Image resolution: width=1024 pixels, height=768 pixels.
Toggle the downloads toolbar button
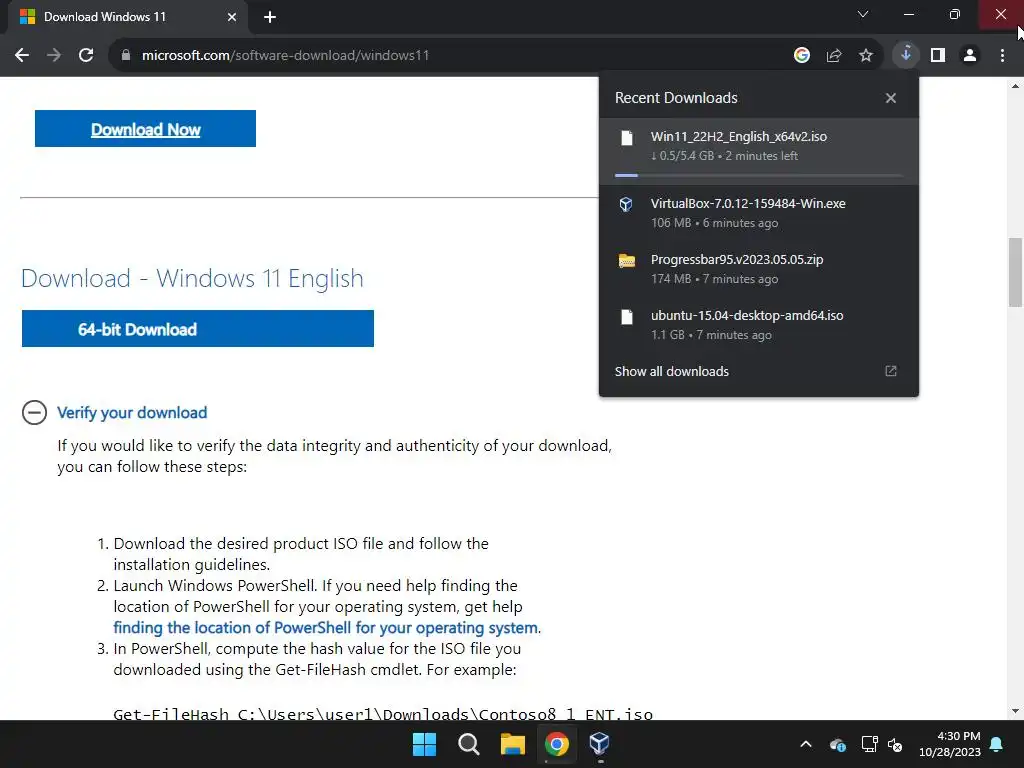click(906, 55)
